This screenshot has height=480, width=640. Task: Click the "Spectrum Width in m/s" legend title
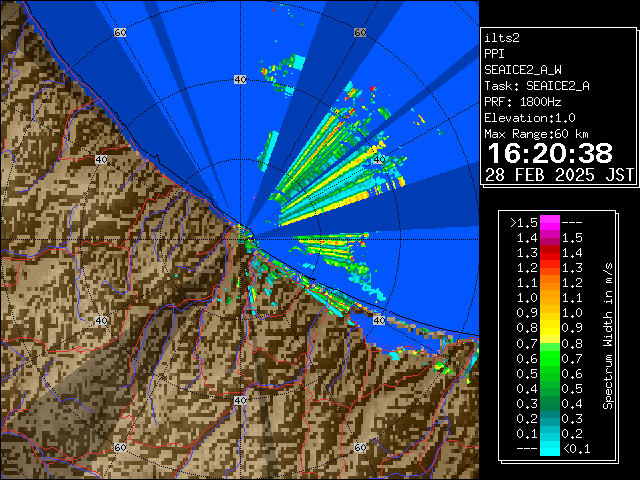[608, 336]
